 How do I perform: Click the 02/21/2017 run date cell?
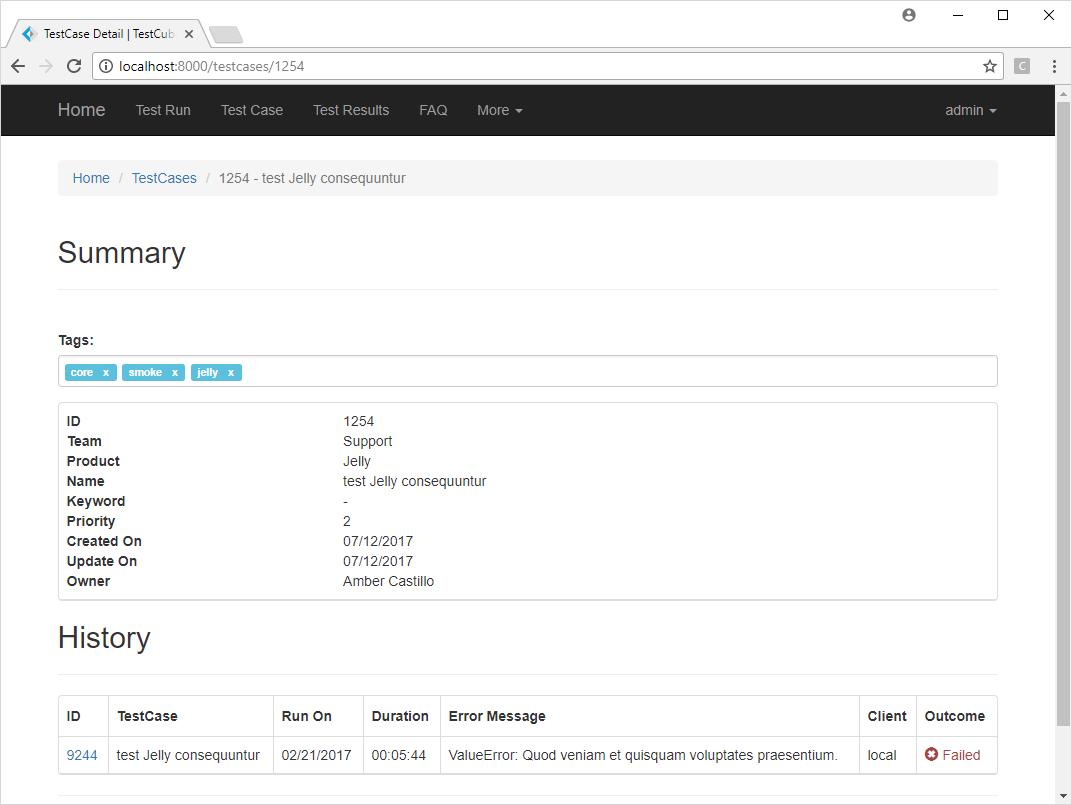(319, 755)
